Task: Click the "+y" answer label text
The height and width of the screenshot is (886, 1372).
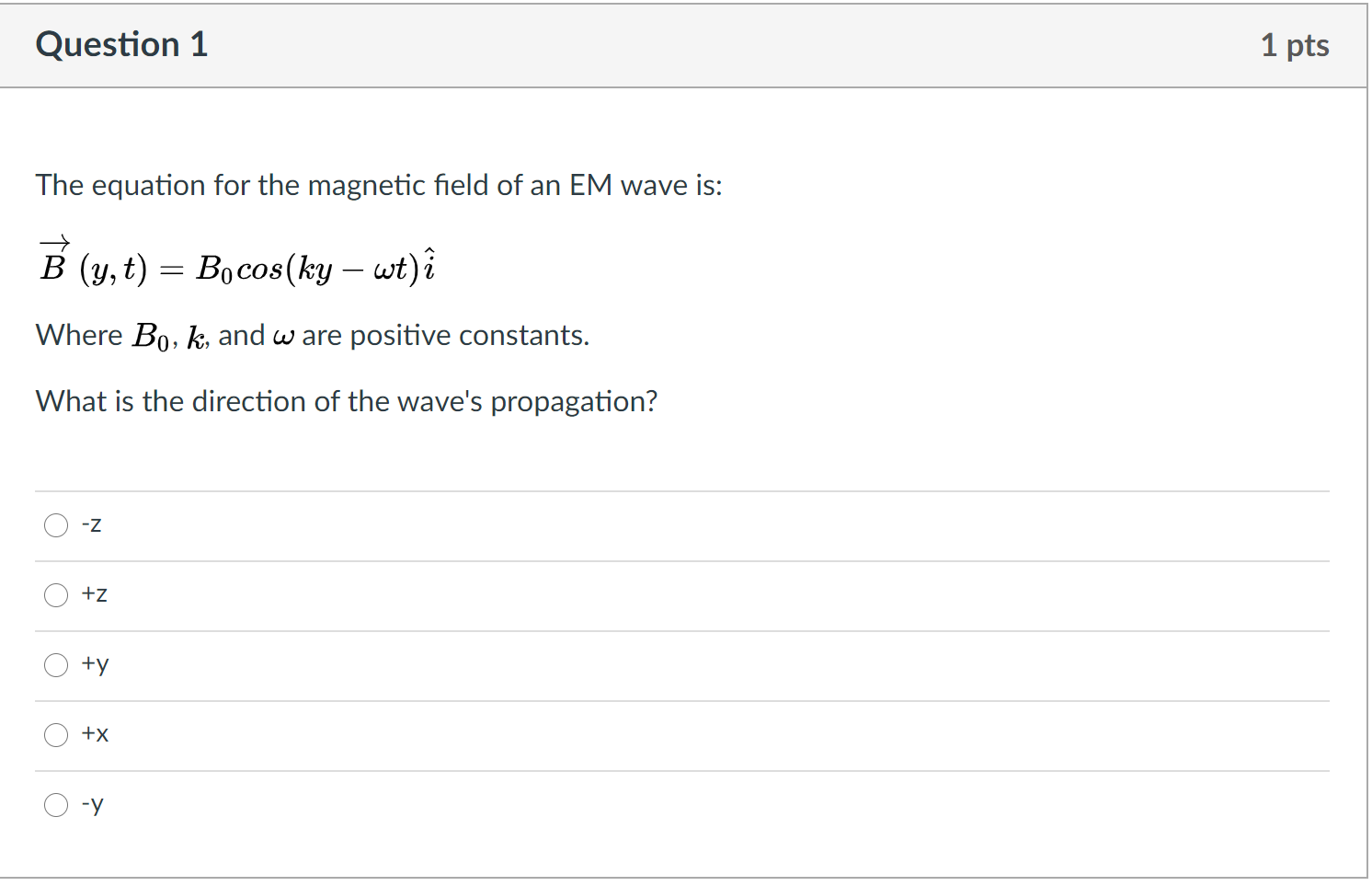Action: pos(96,664)
